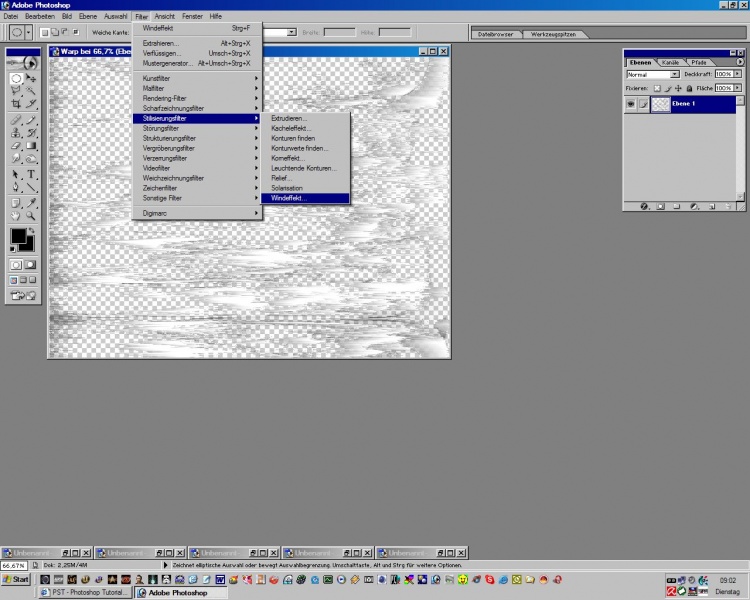Create a new layer icon
The height and width of the screenshot is (600, 750).
click(712, 206)
